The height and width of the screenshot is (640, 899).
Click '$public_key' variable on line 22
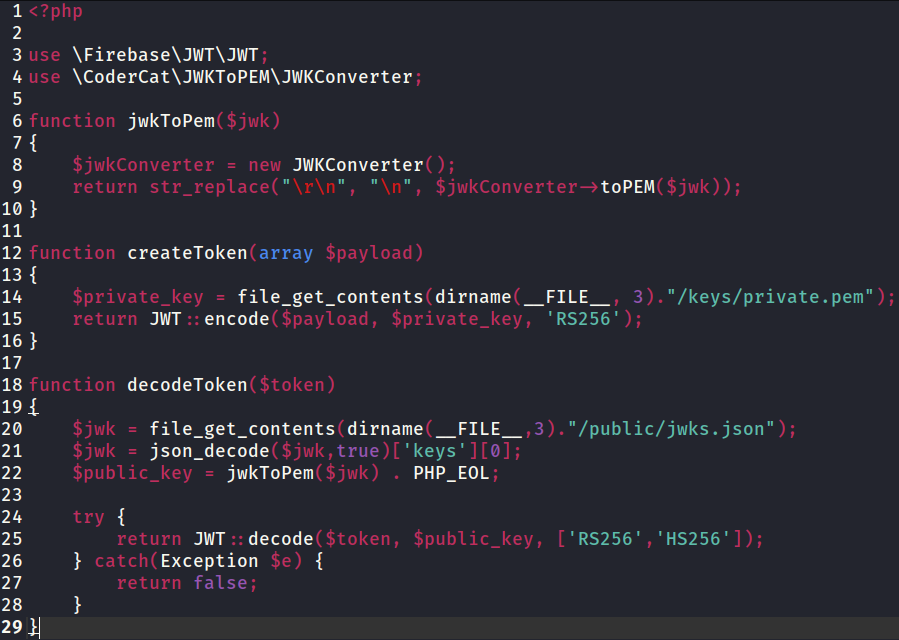coord(132,473)
